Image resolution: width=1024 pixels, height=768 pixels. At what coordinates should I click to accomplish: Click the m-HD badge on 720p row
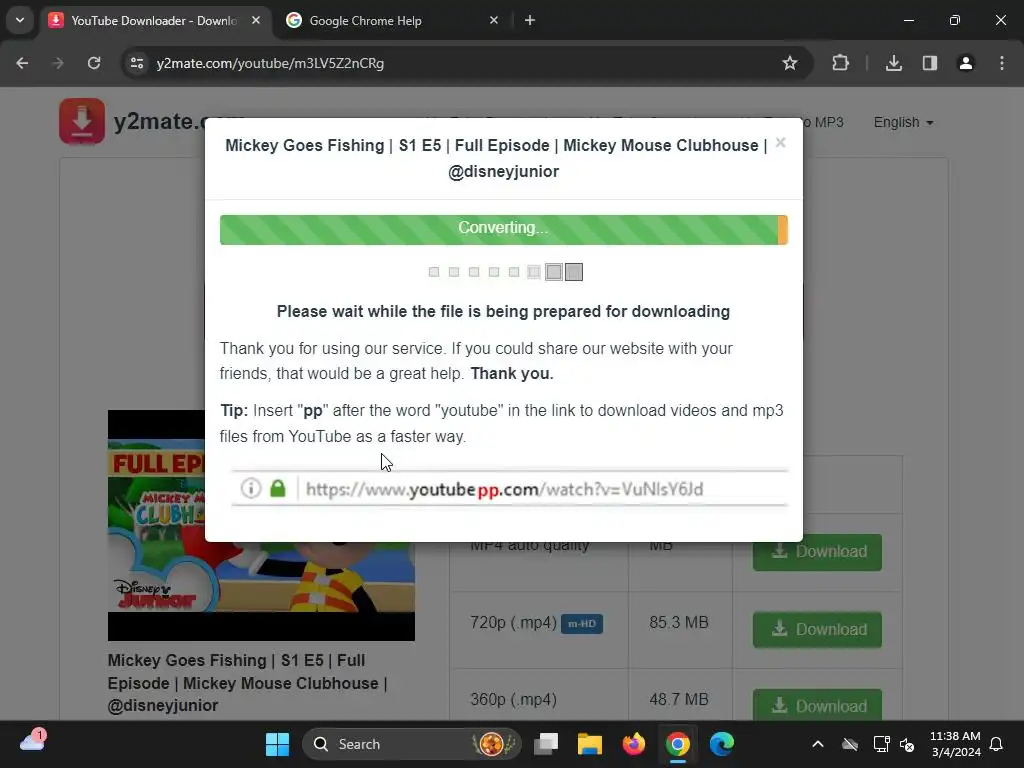[x=582, y=624]
